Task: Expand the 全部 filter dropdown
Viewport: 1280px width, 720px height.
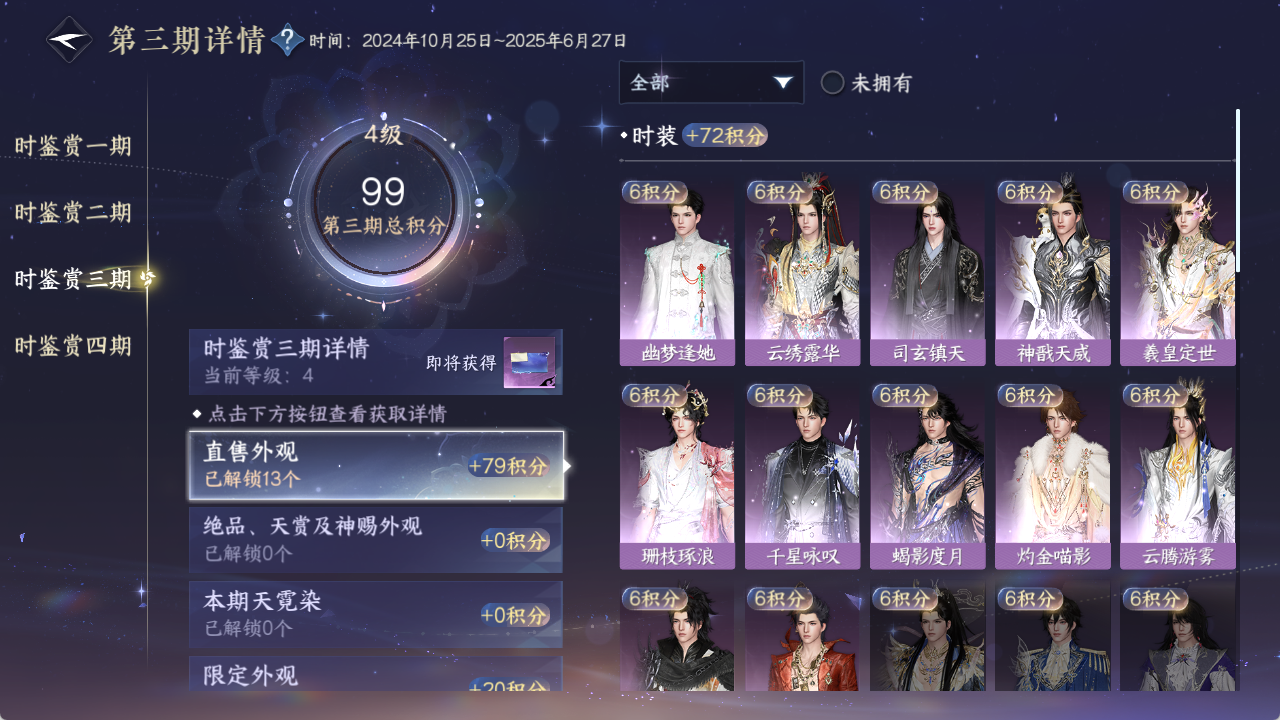Action: point(711,82)
